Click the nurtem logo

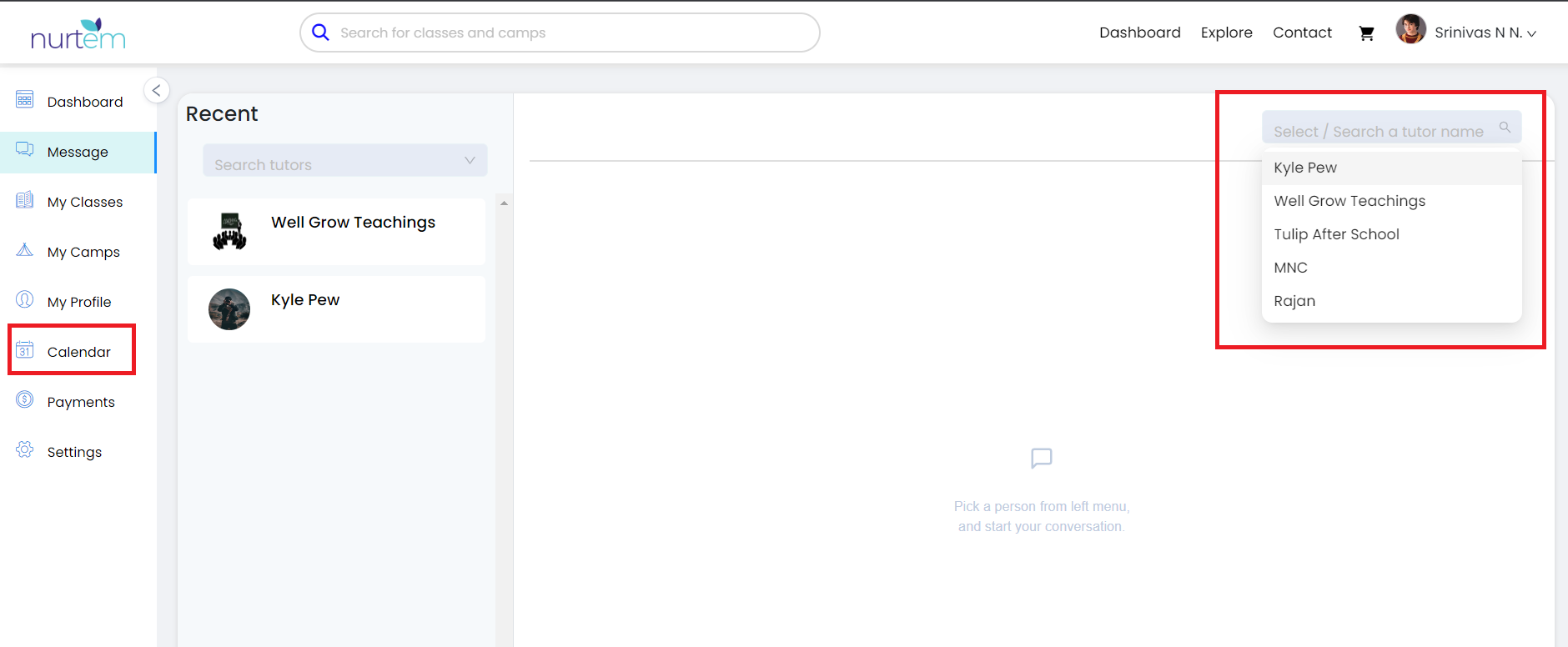click(x=78, y=34)
